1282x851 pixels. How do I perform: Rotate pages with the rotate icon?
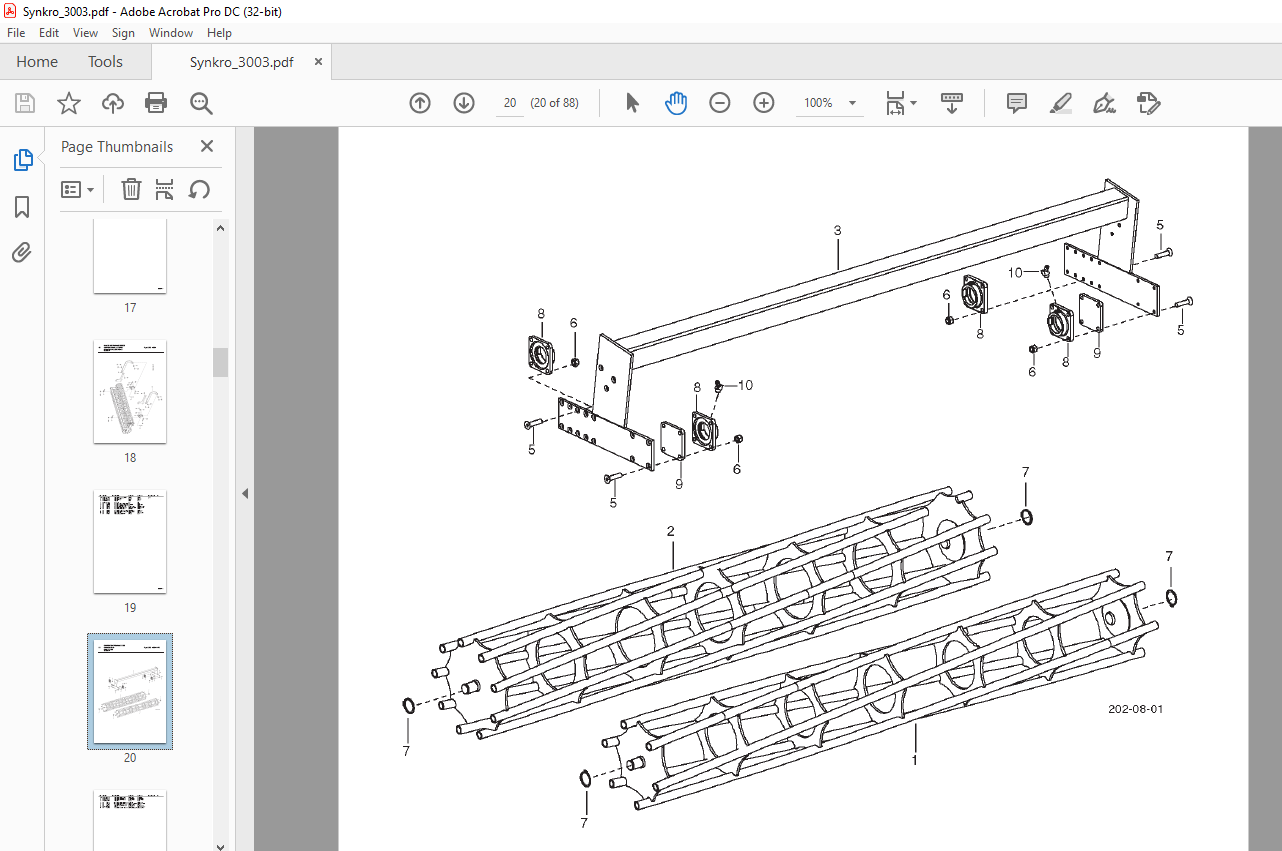(x=199, y=189)
